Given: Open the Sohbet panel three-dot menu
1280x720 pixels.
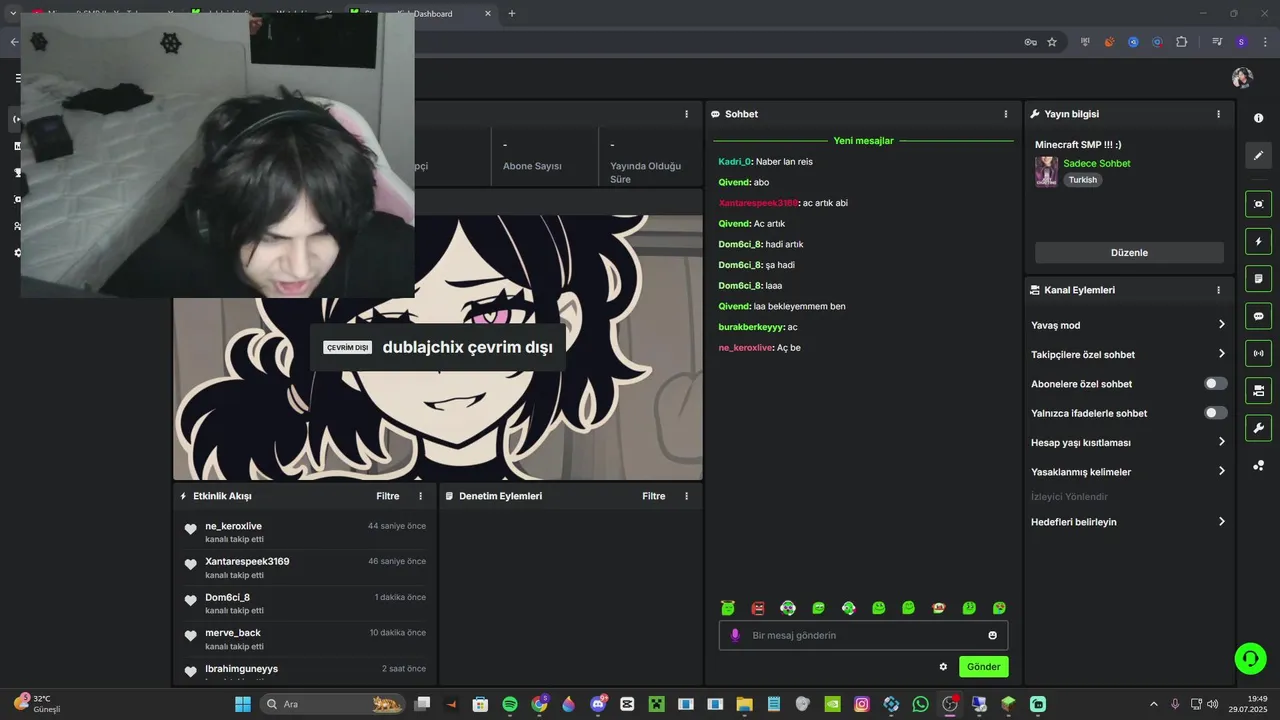Looking at the screenshot, I should click(x=1006, y=114).
